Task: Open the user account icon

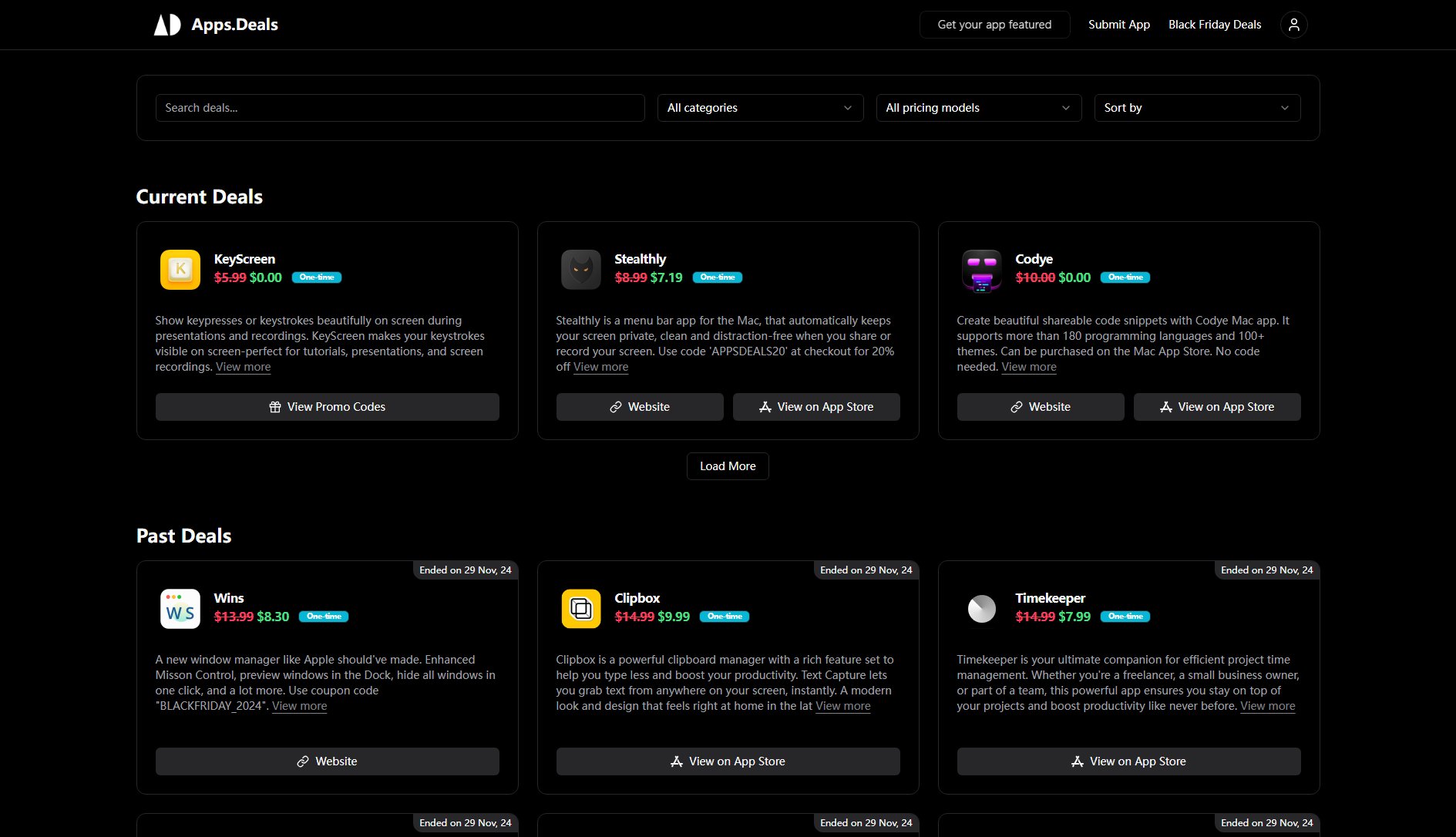Action: [x=1293, y=24]
